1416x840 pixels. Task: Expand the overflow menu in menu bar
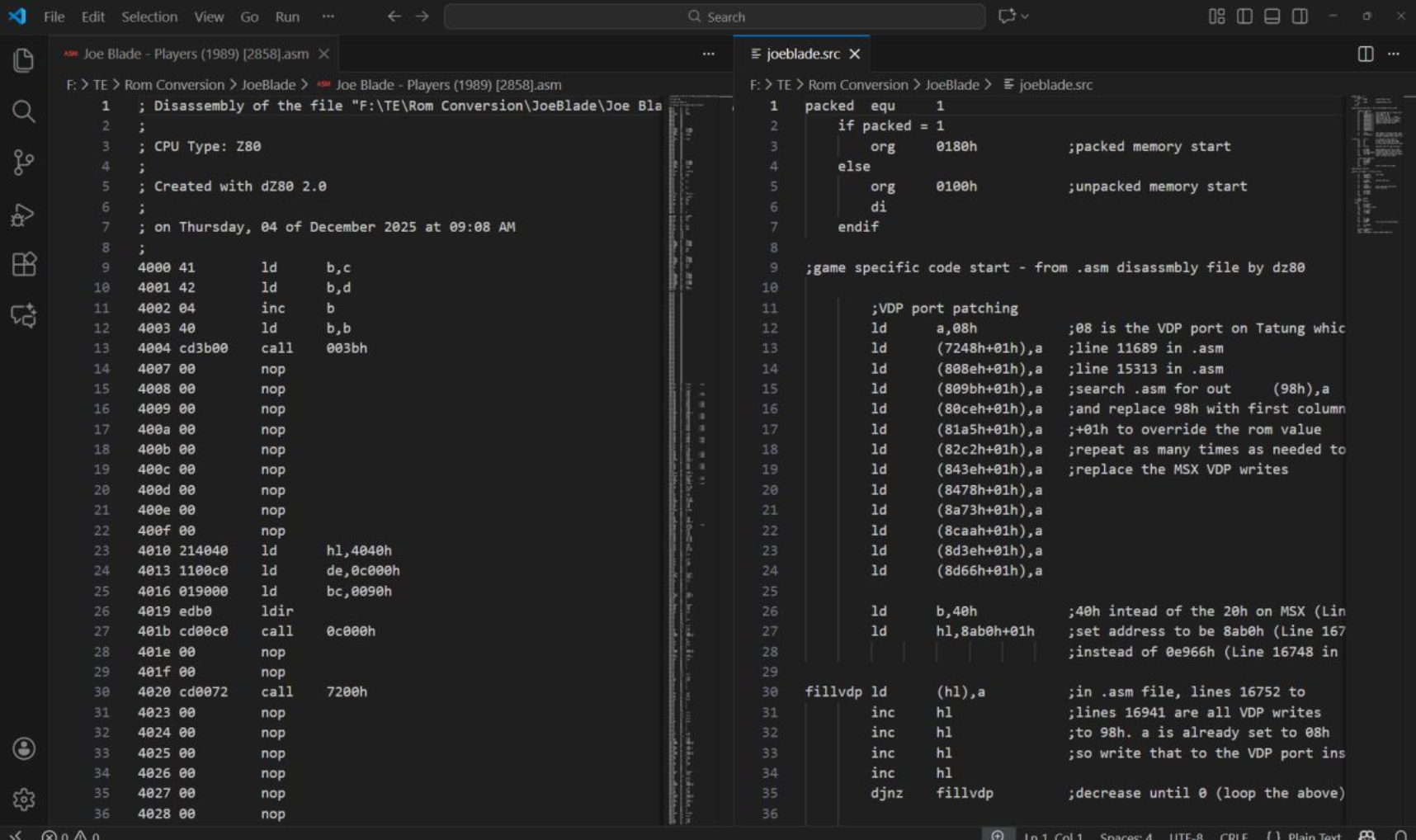pyautogui.click(x=328, y=17)
